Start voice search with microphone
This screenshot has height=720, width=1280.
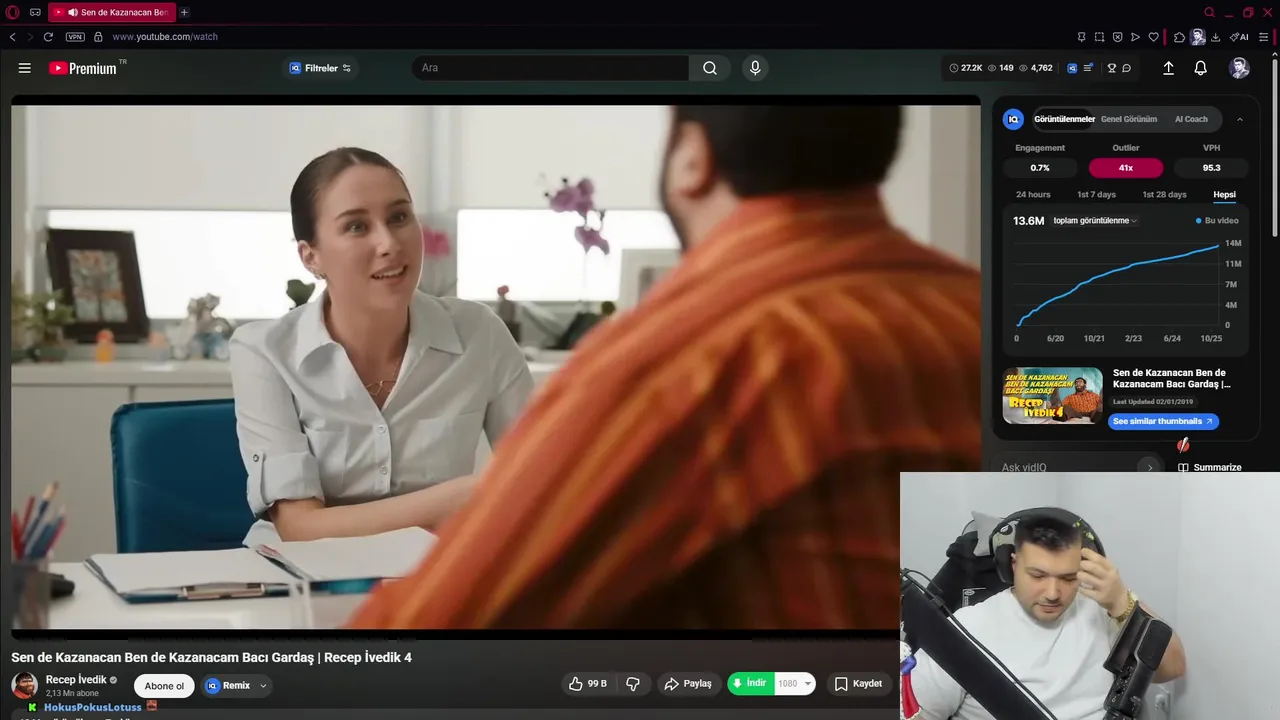tap(755, 68)
